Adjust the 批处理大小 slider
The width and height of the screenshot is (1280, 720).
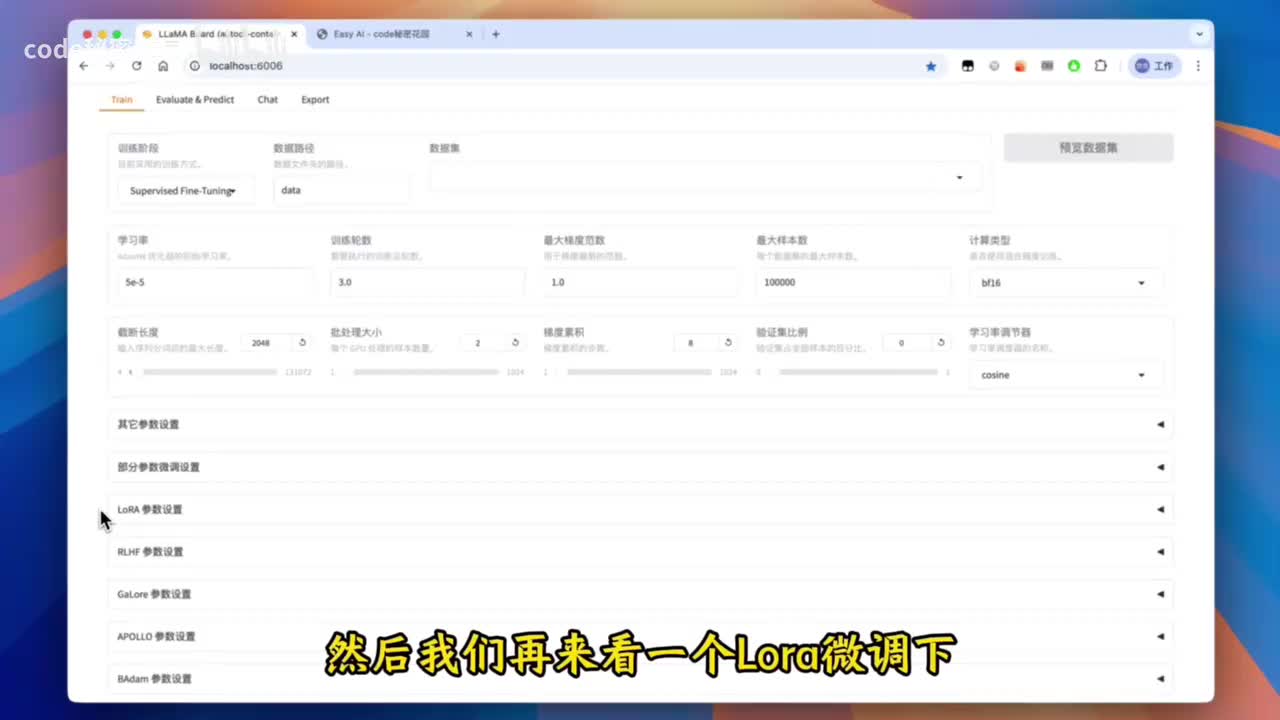pyautogui.click(x=426, y=372)
